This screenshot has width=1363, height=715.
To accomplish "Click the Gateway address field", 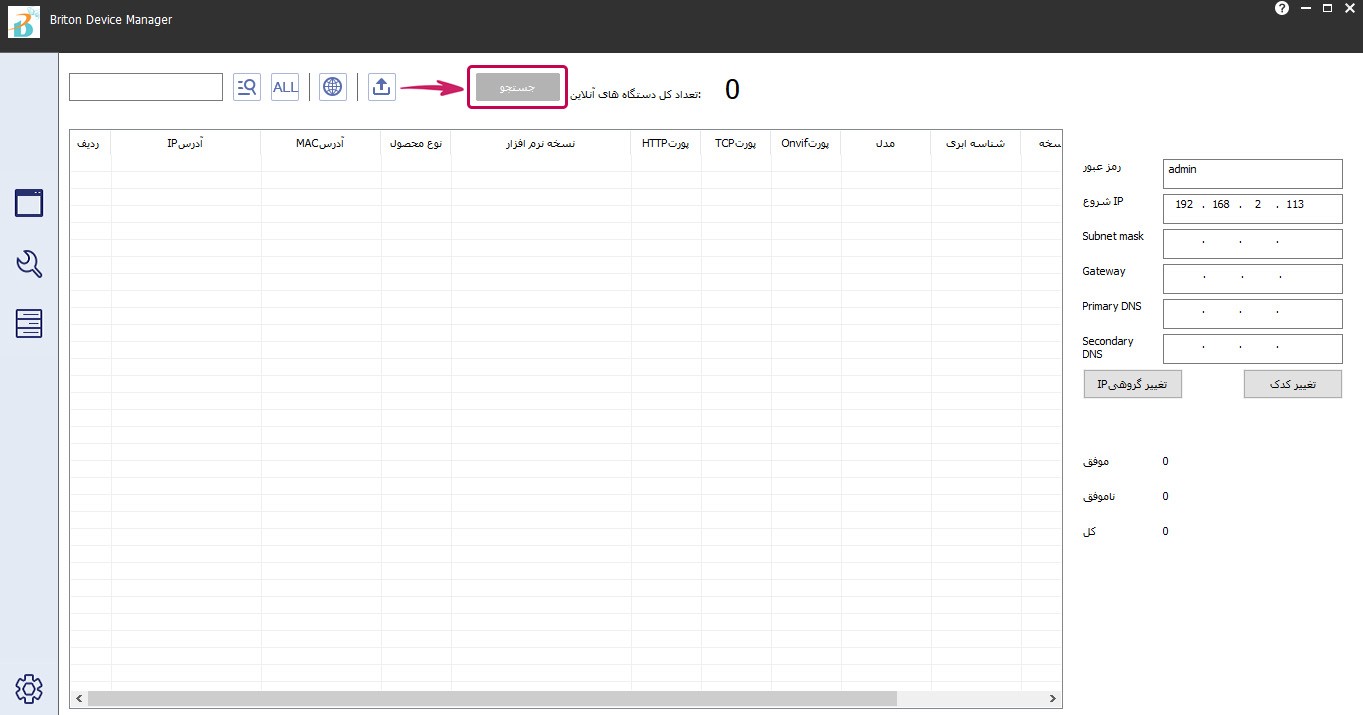I will click(1252, 278).
